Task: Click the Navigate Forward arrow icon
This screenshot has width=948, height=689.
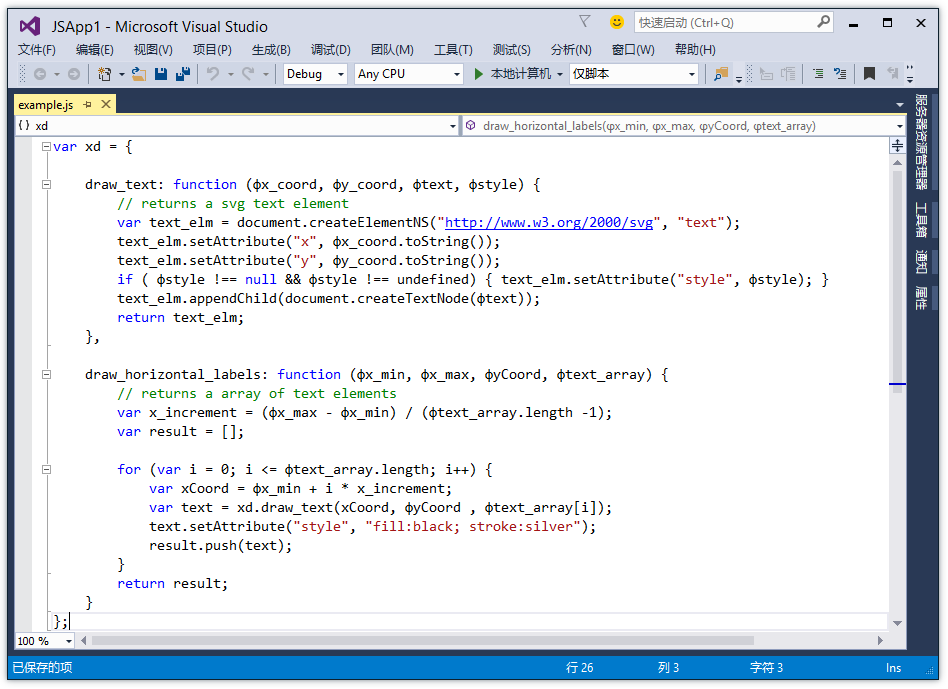Action: pos(74,74)
